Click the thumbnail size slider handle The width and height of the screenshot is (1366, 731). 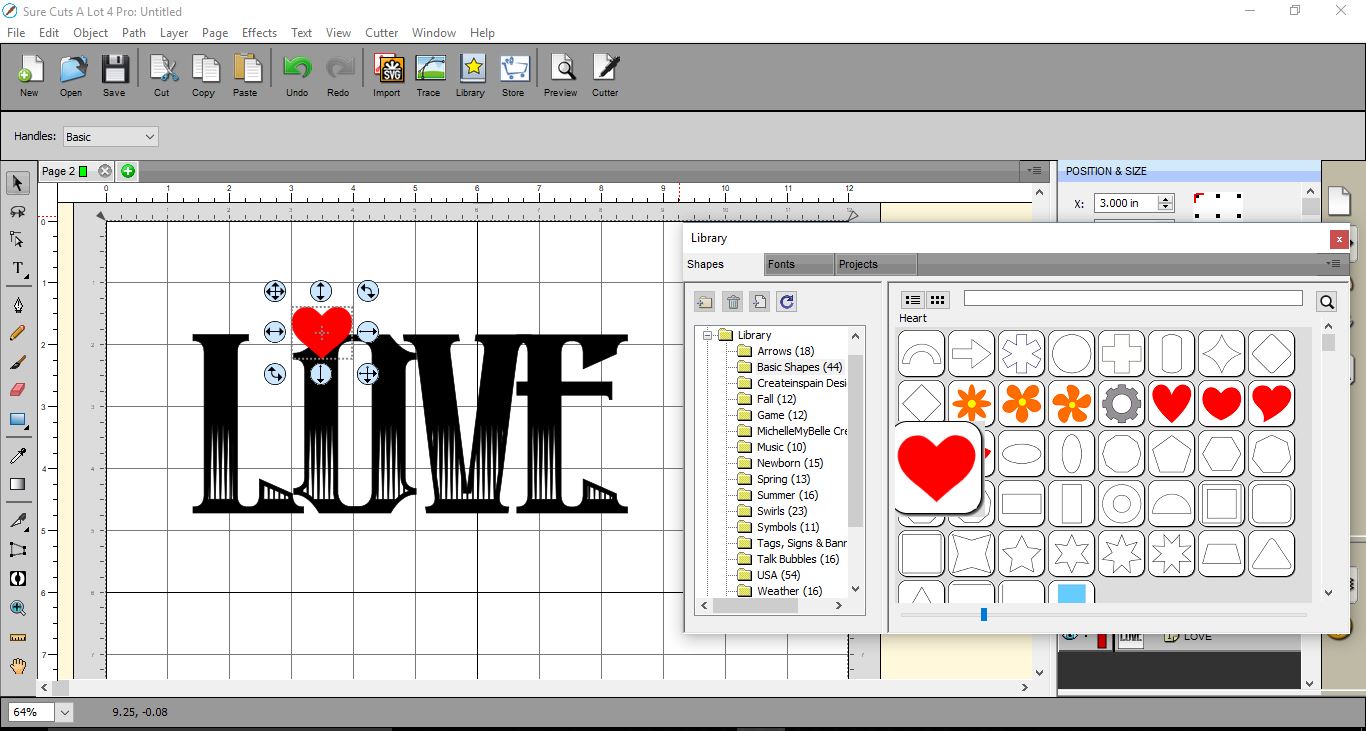(984, 614)
